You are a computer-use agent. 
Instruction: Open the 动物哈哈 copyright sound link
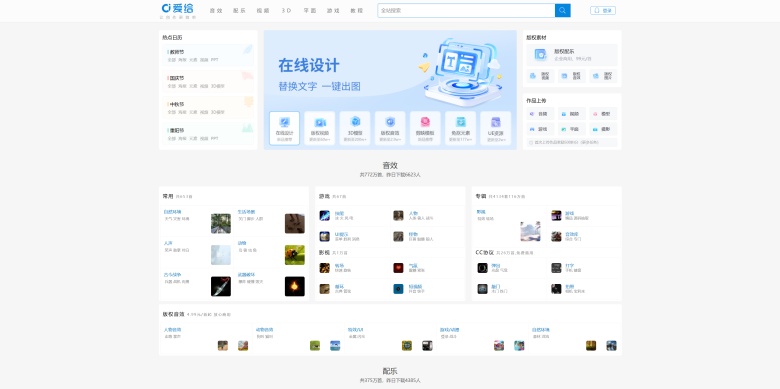tap(264, 330)
